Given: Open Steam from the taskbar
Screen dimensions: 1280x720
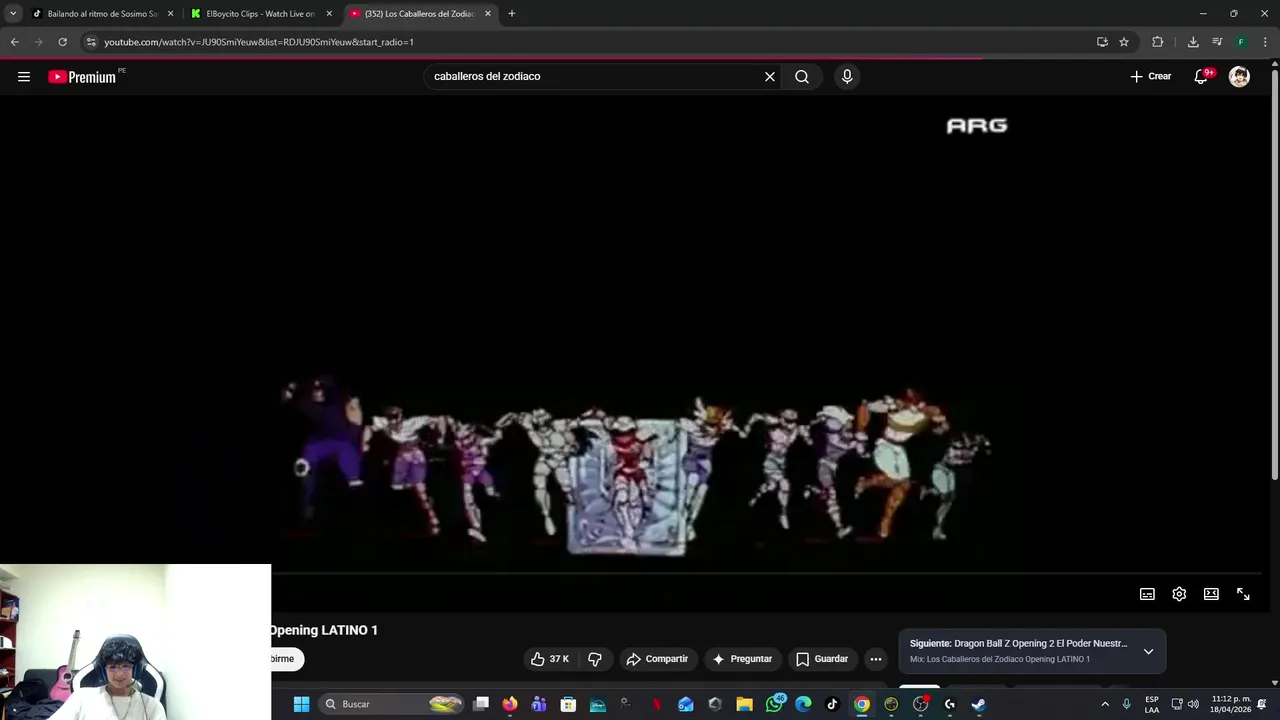Looking at the screenshot, I should (x=978, y=704).
